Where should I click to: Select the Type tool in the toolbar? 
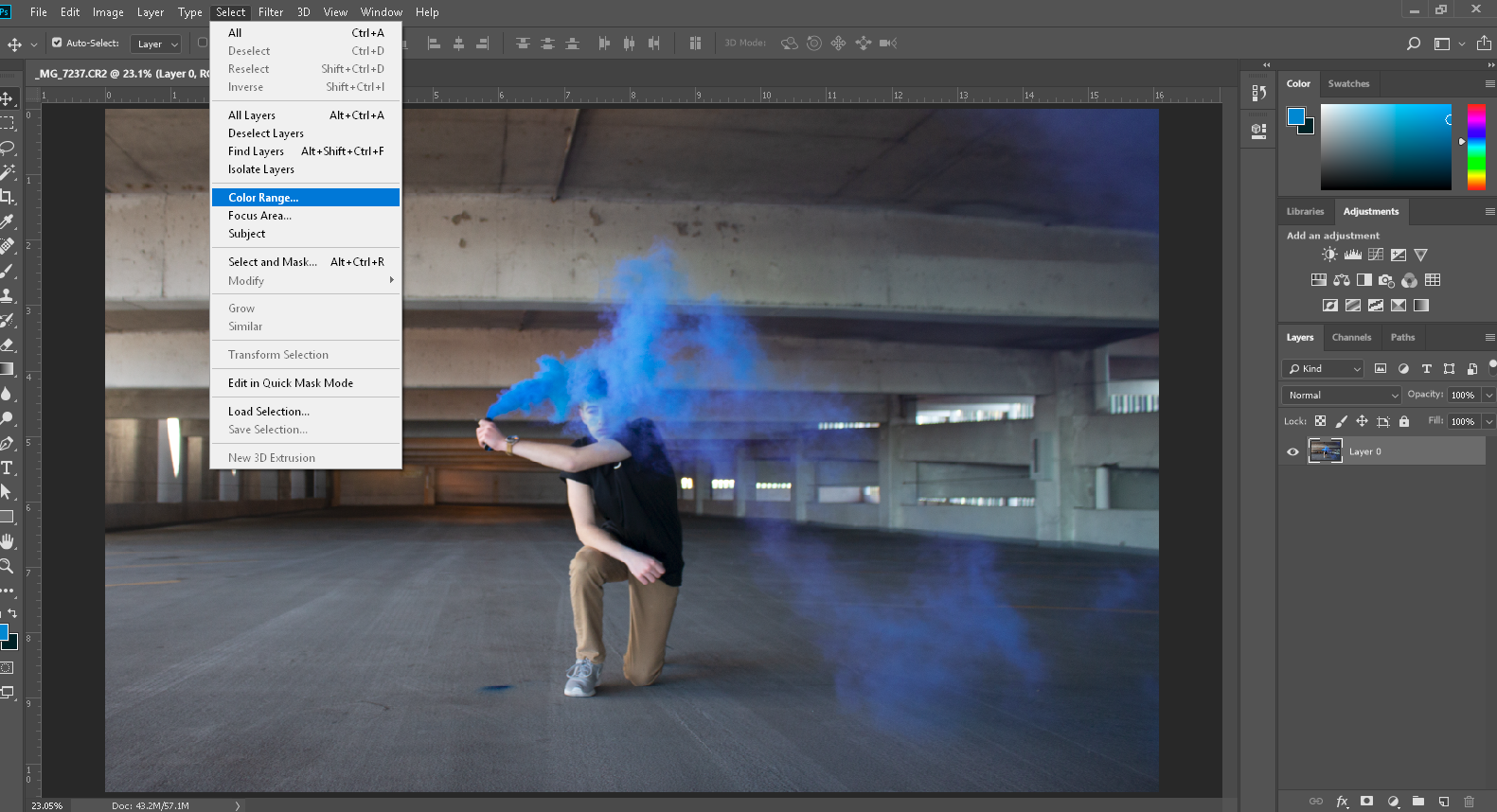(x=7, y=468)
